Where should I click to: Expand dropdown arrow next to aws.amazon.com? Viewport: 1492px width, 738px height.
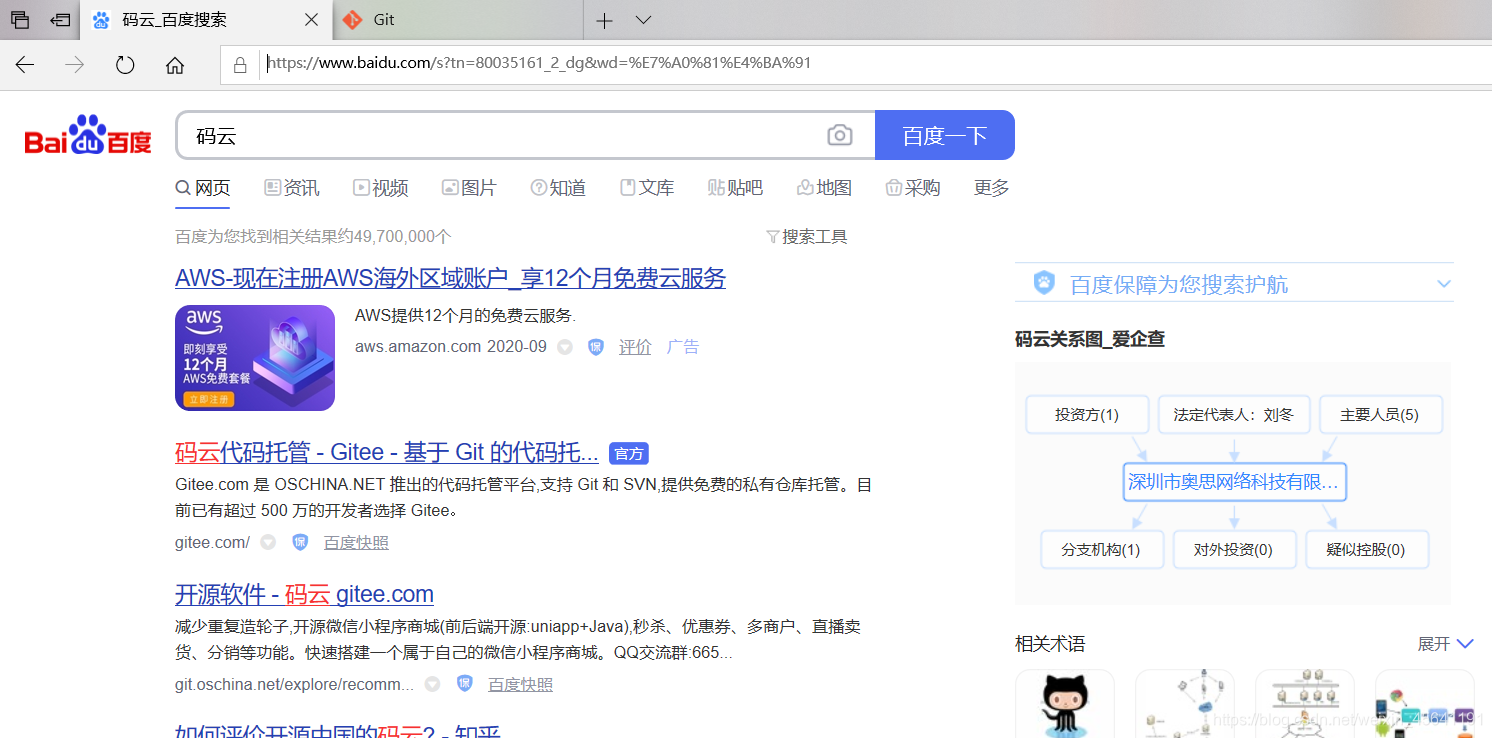565,347
